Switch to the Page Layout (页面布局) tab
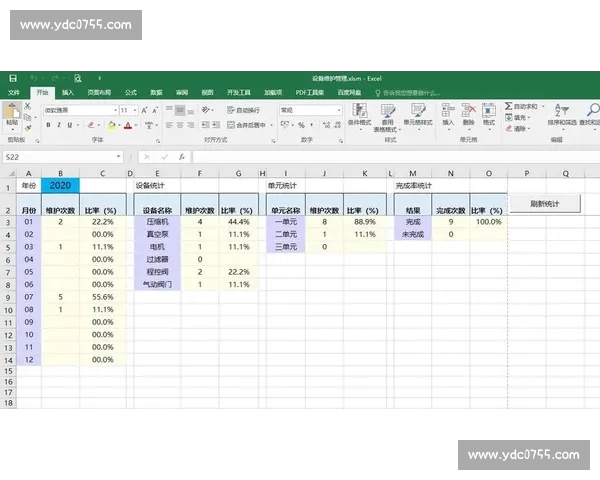The width and height of the screenshot is (600, 480). click(99, 93)
